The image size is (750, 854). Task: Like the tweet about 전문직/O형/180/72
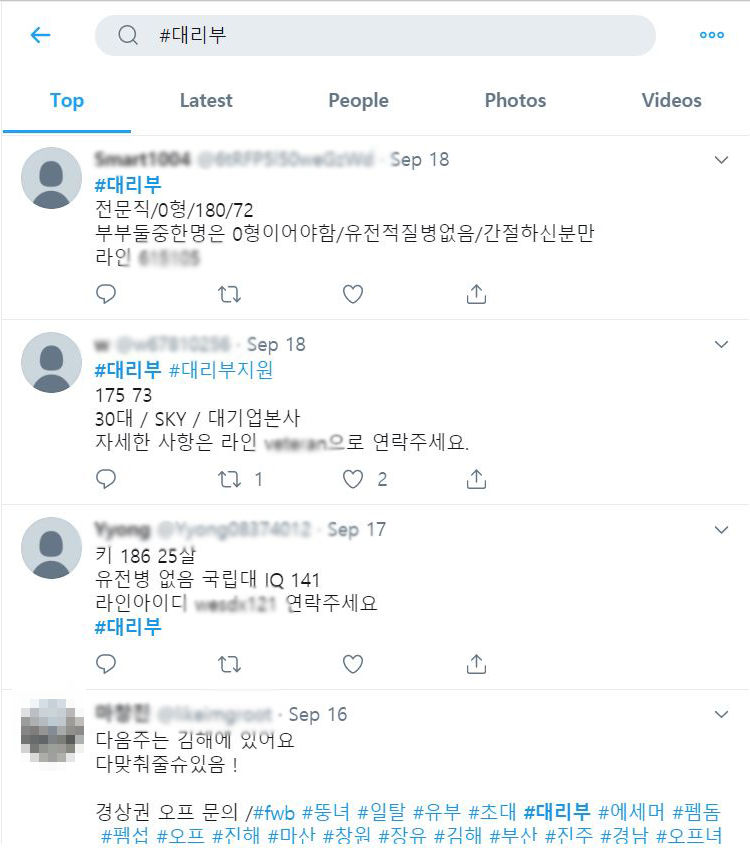point(352,294)
